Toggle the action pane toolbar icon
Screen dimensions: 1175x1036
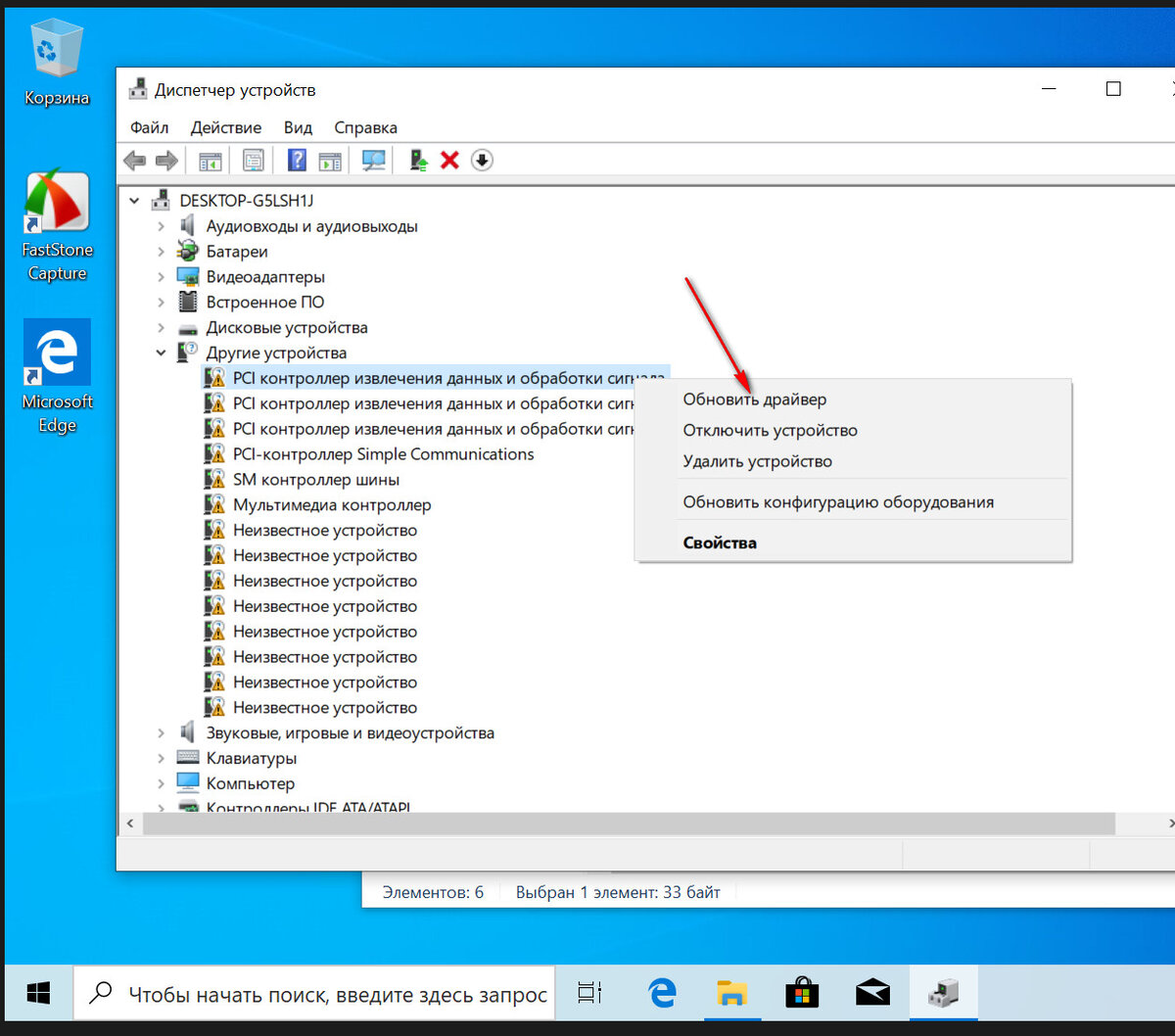(x=330, y=161)
